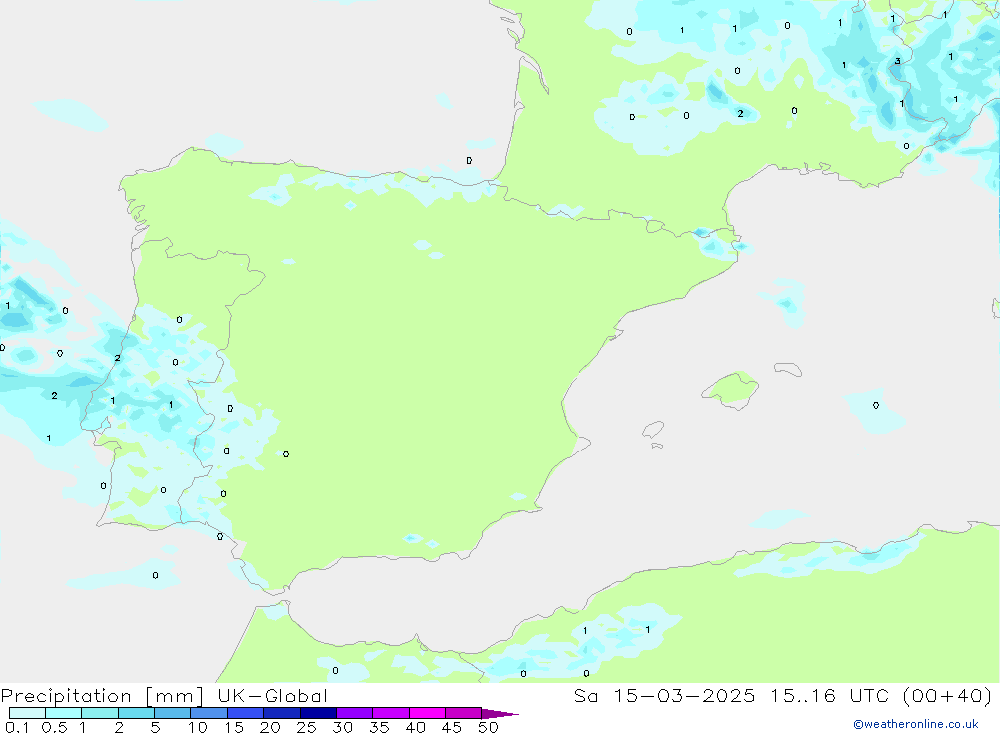
Task: Click the legend label 0.5
Action: coord(54,727)
